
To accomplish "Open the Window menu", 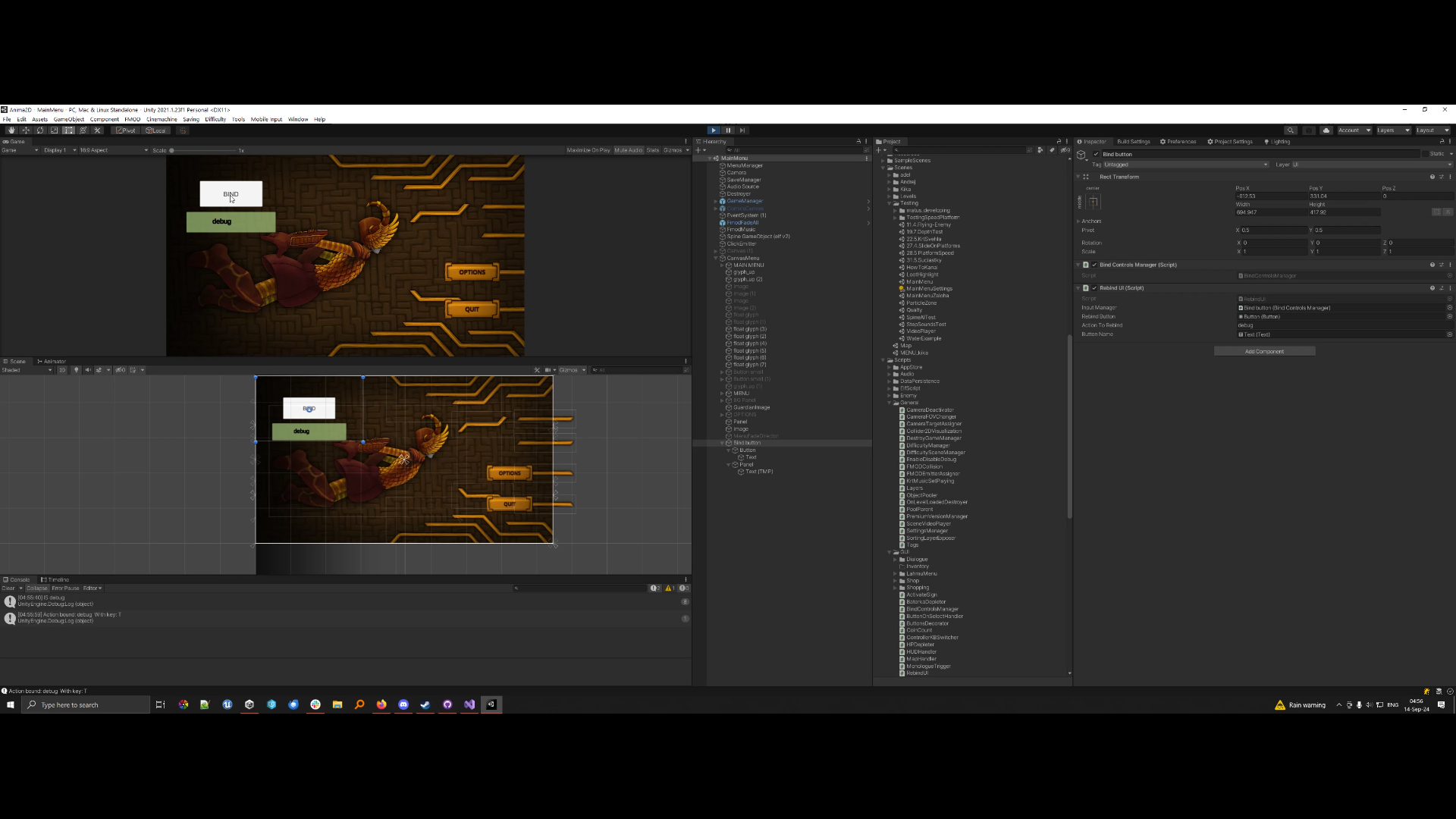I will [x=298, y=119].
